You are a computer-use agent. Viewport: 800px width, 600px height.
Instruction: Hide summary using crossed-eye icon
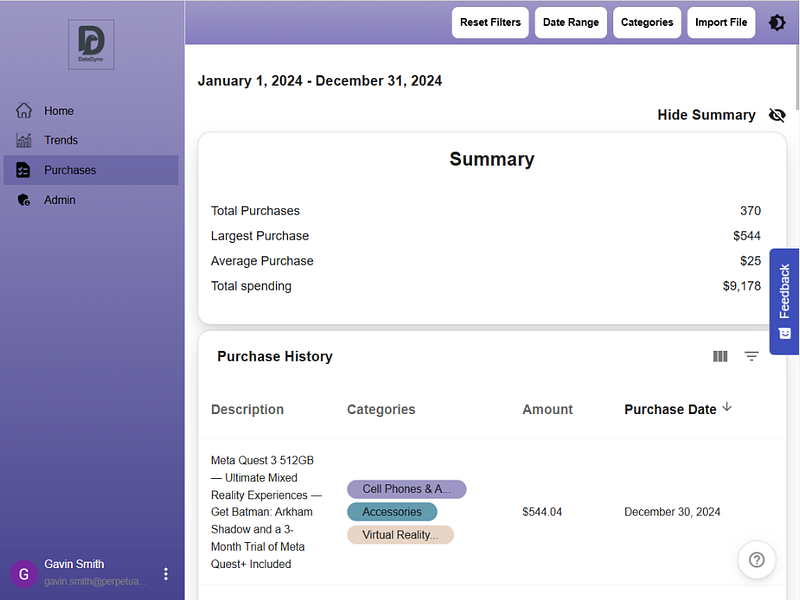click(x=777, y=115)
